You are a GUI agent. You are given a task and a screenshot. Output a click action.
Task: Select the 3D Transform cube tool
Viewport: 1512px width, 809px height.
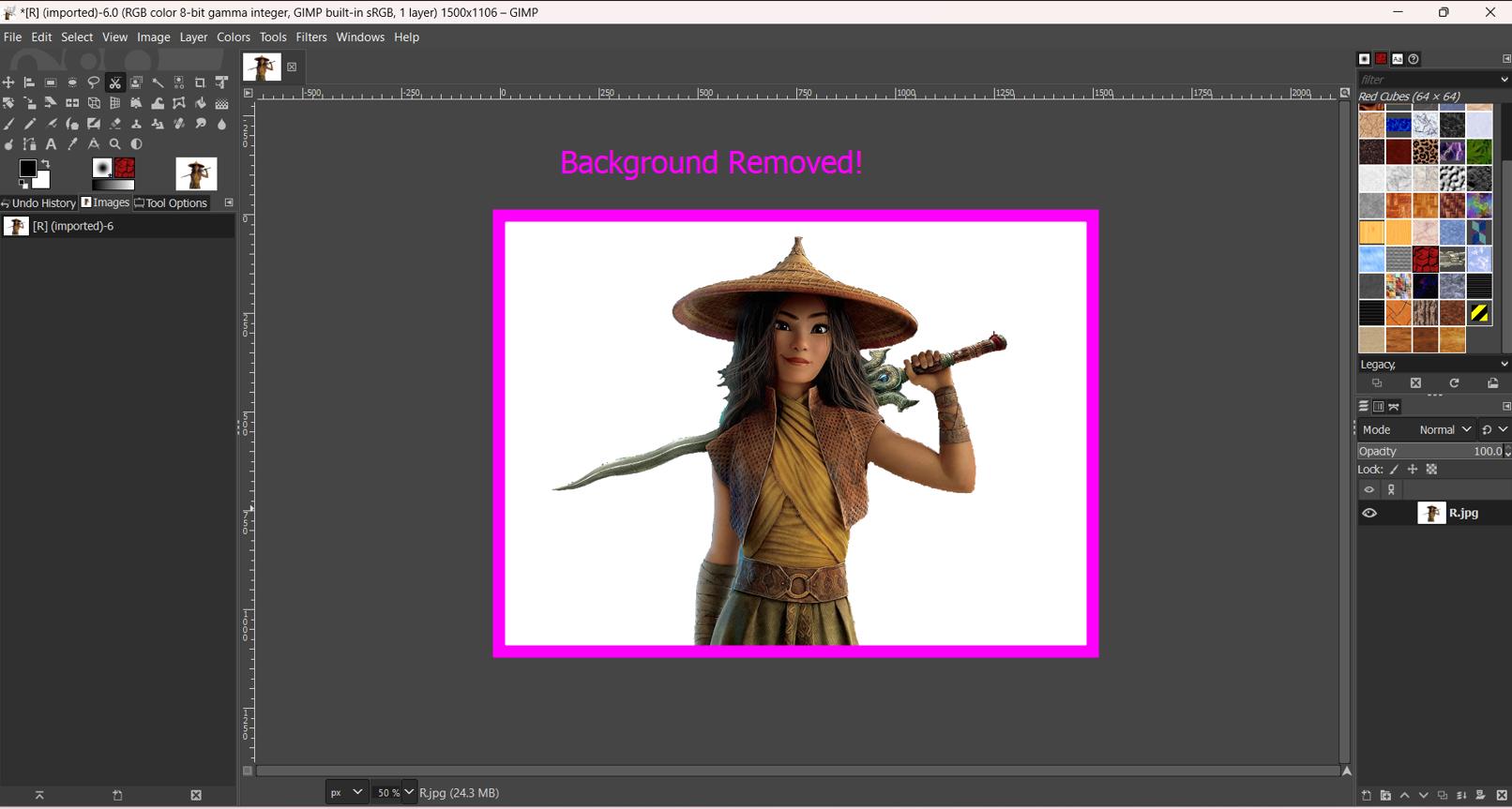coord(94,103)
